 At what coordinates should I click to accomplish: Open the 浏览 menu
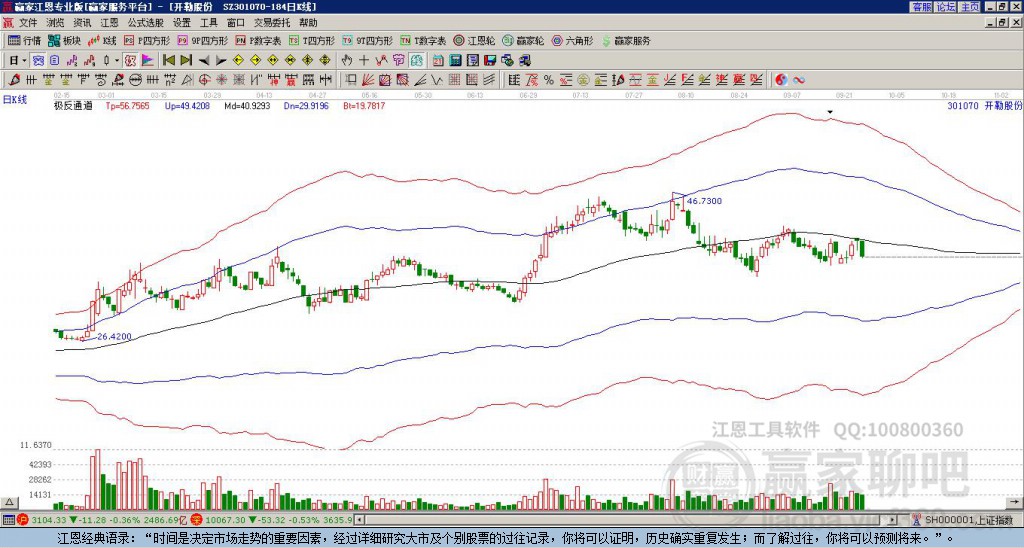pyautogui.click(x=56, y=23)
